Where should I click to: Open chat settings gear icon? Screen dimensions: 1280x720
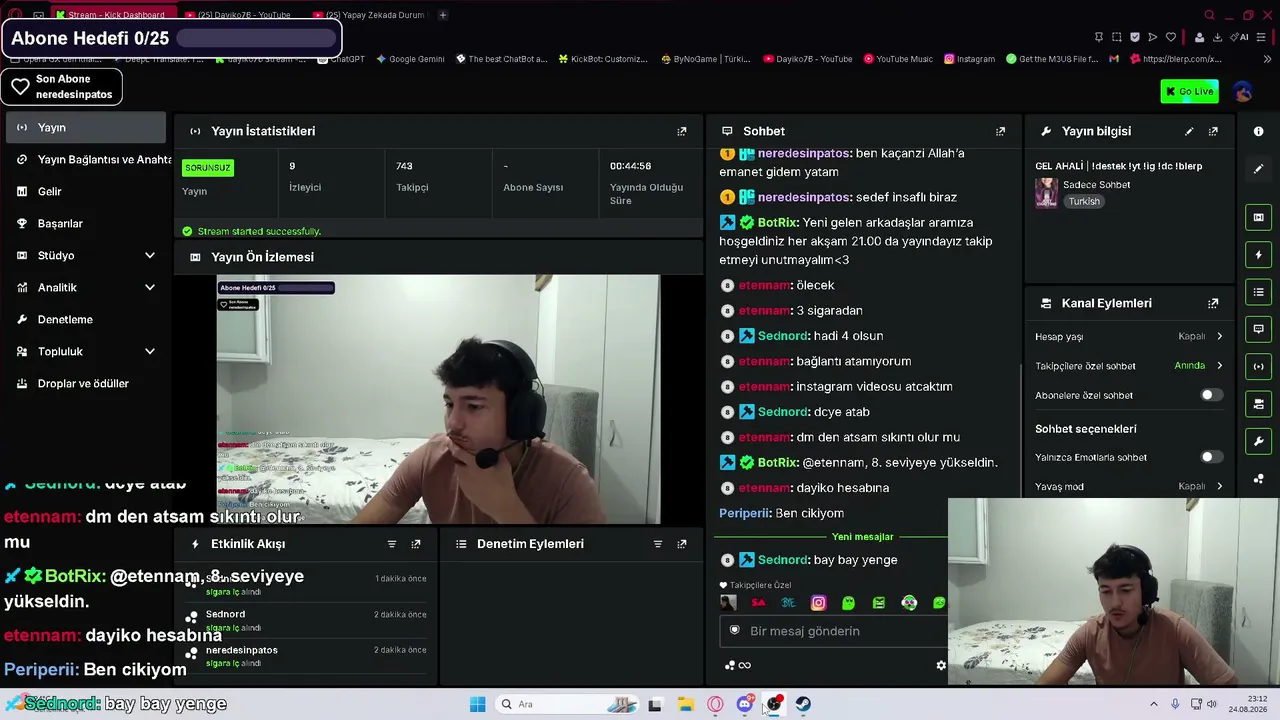point(940,665)
